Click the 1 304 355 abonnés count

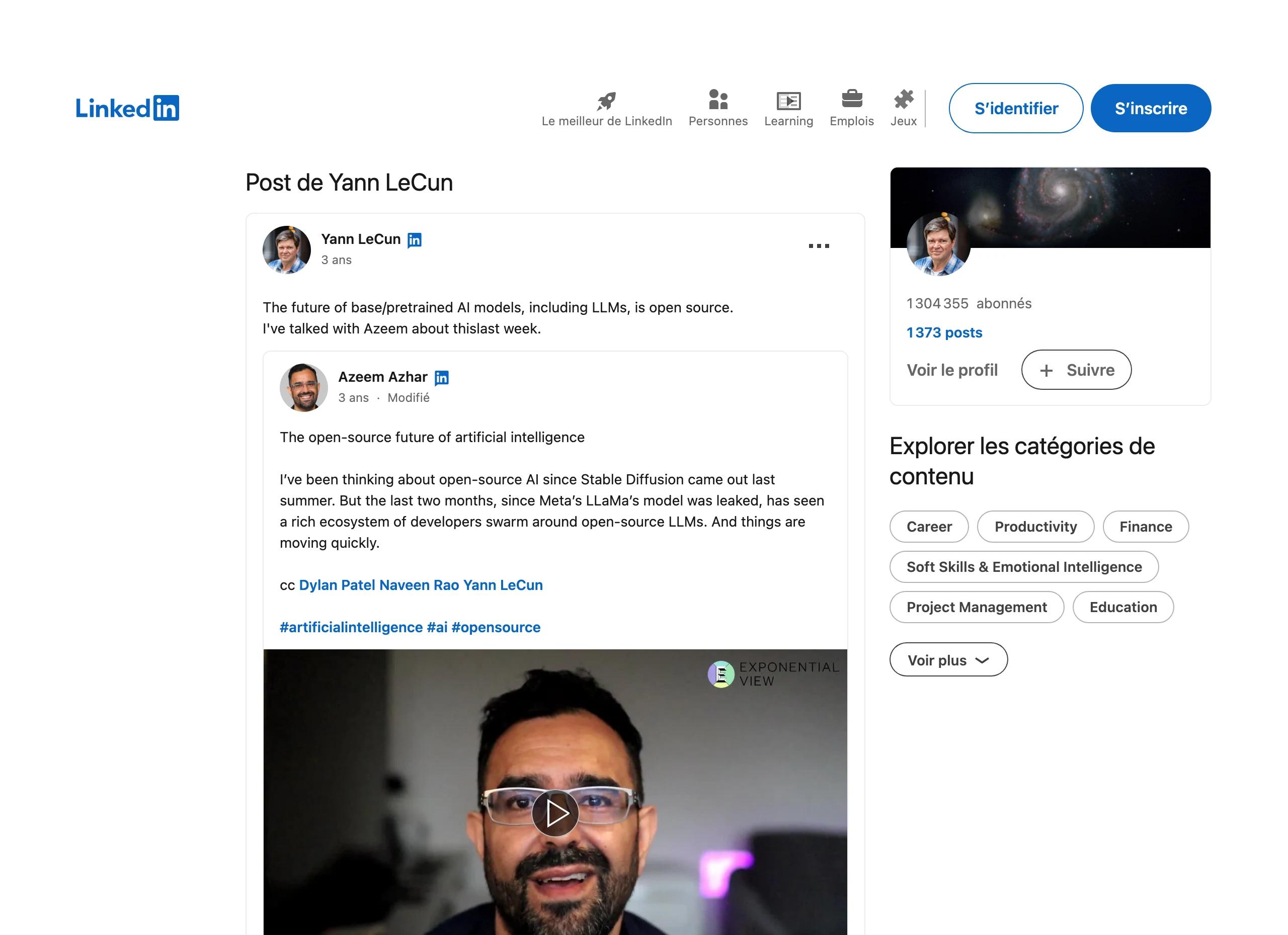[x=969, y=304]
